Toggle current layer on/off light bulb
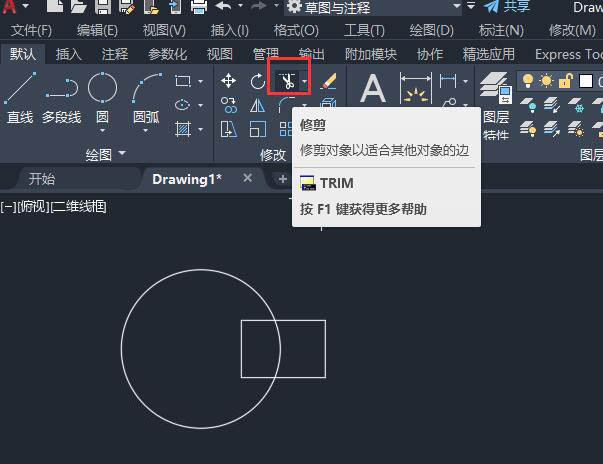Image resolution: width=603 pixels, height=464 pixels. 528,81
